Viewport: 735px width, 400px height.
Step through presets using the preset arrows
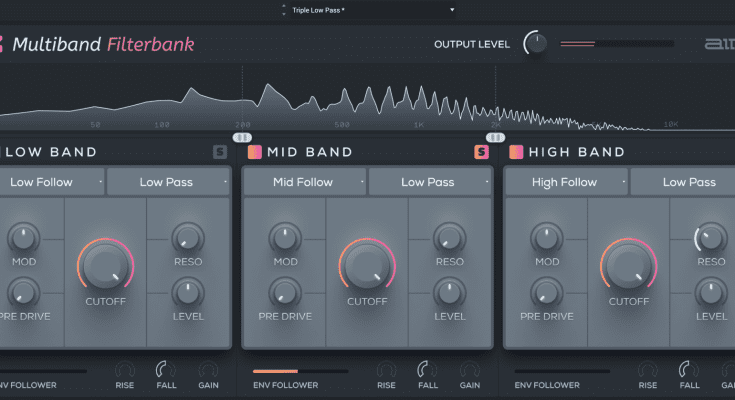[x=283, y=9]
